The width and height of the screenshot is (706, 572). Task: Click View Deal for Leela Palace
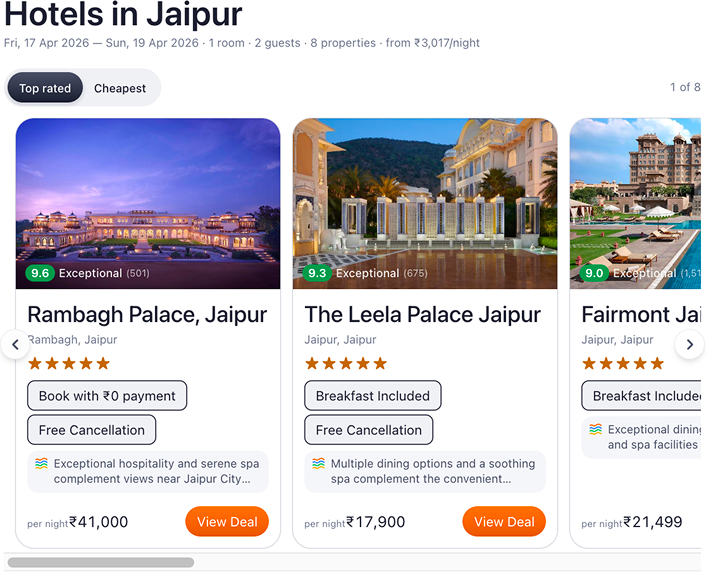(x=504, y=522)
